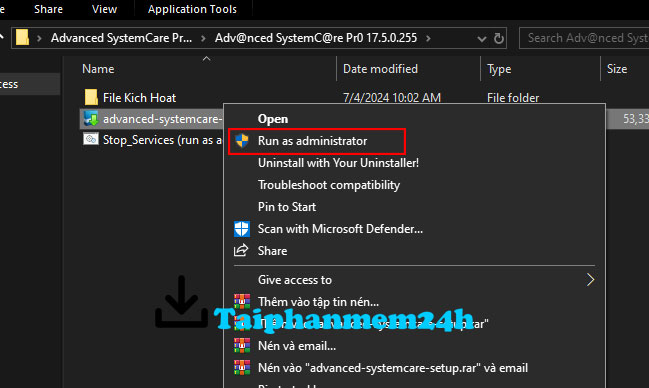This screenshot has height=388, width=649.
Task: Click Adv@nced SystemC@re Pr0 17.5.0.255 breadcrumb
Action: (316, 38)
